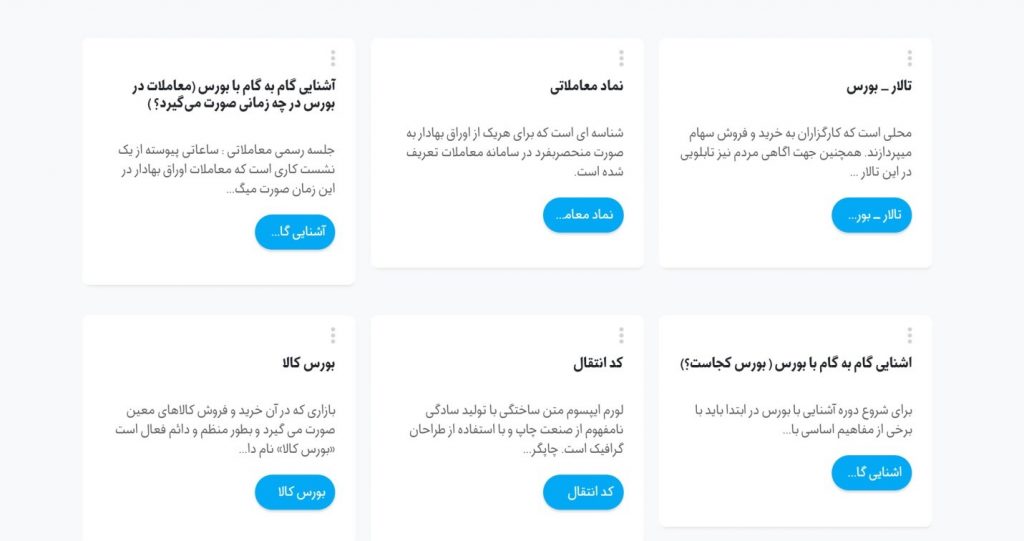Screen dimensions: 1024x541
Task: Open title about معاملات در بورس timing
Action: pyautogui.click(x=234, y=95)
